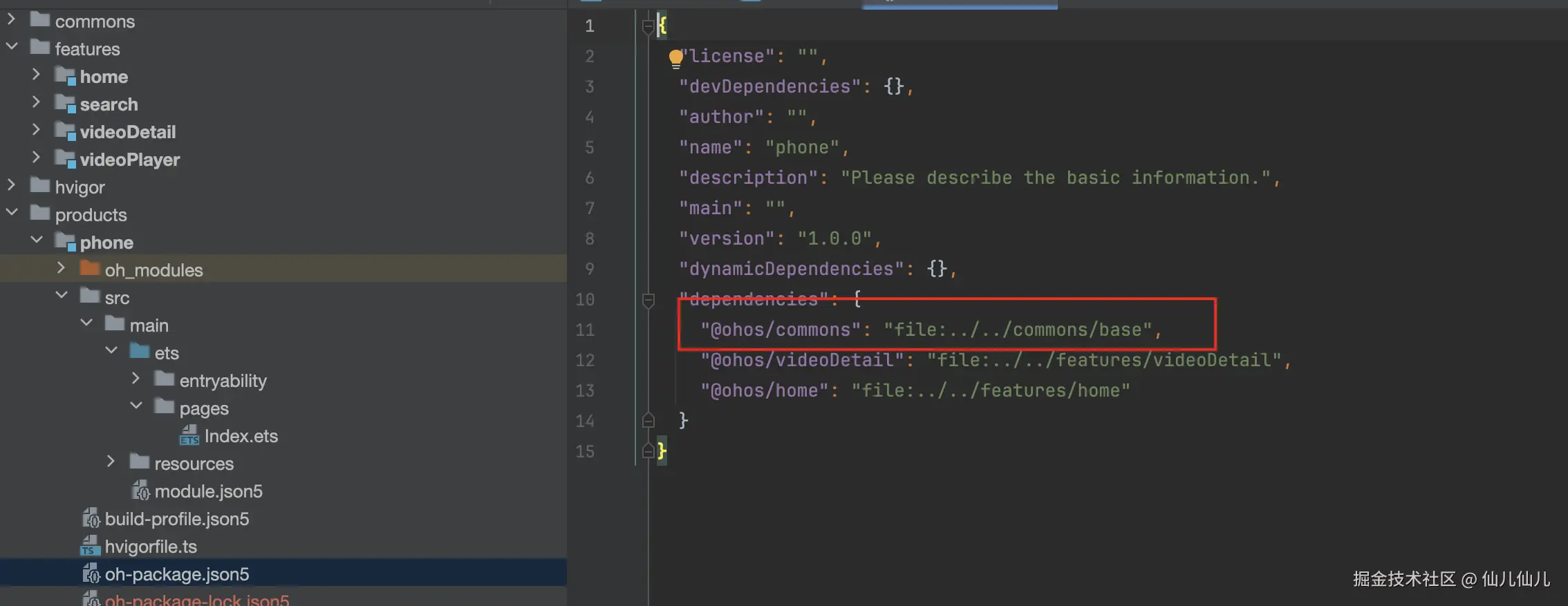Expand the search module chevron

point(36,103)
